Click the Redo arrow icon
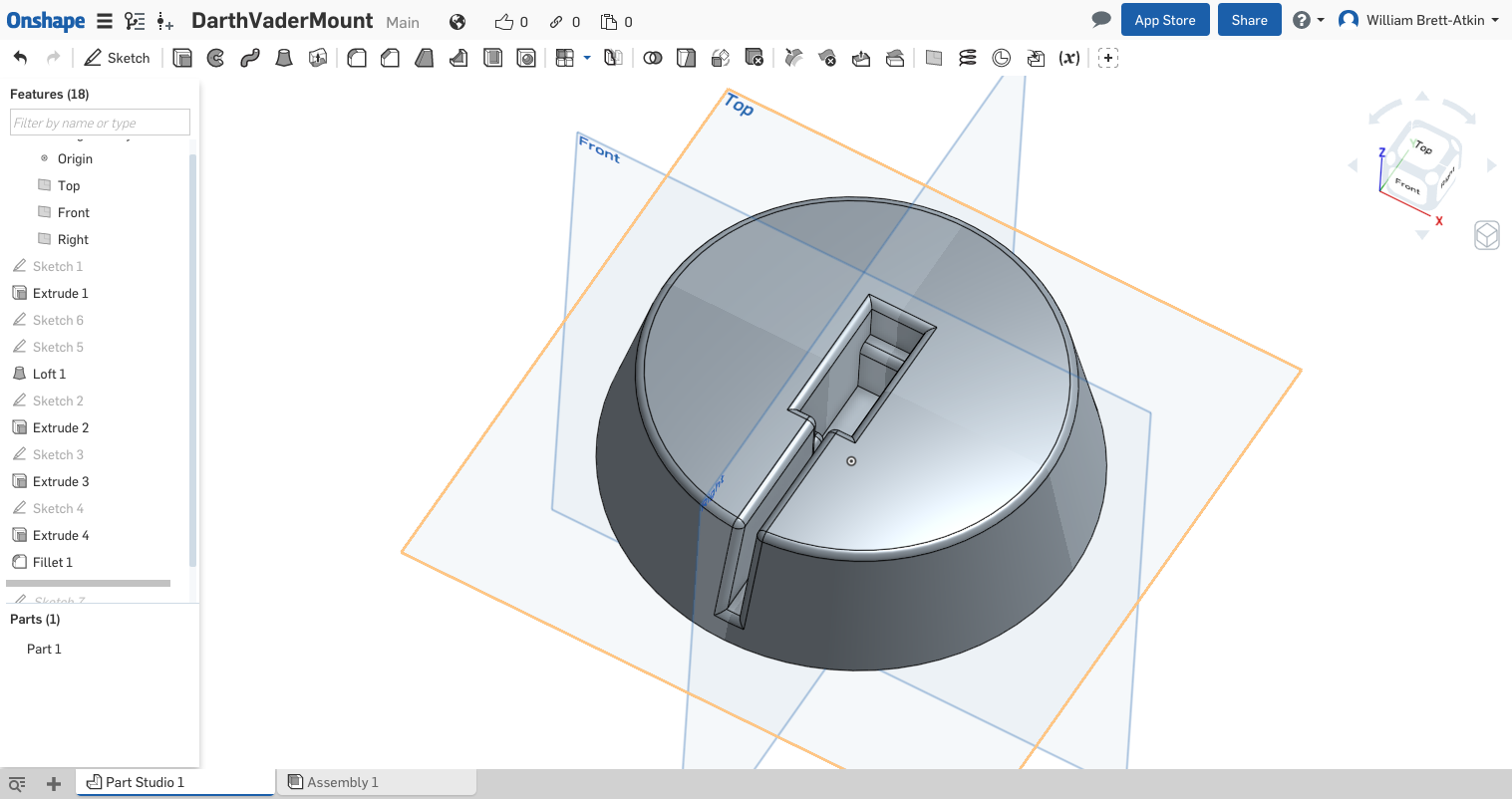This screenshot has height=799, width=1512. pyautogui.click(x=54, y=58)
